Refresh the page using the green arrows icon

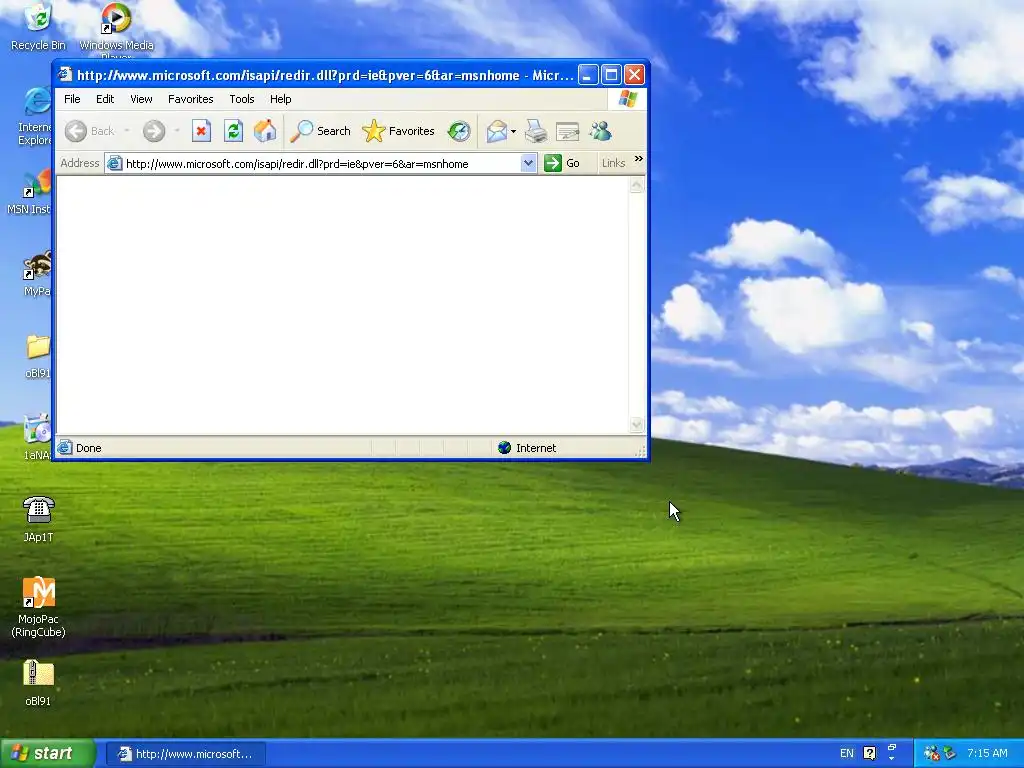233,131
